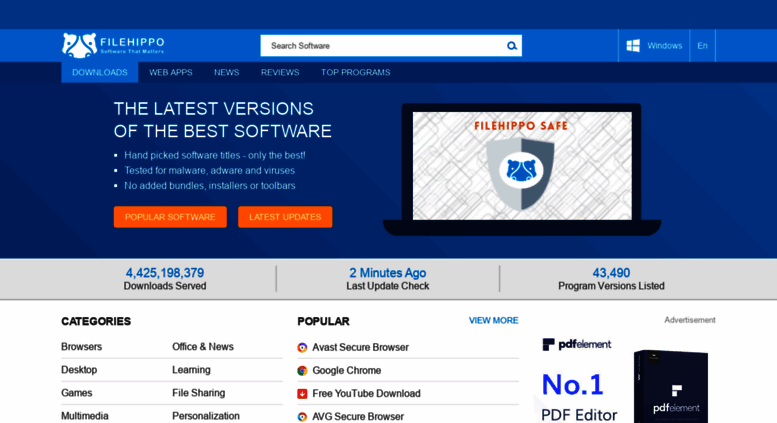Viewport: 777px width, 423px height.
Task: Click the Program Versions Listed label
Action: (611, 286)
